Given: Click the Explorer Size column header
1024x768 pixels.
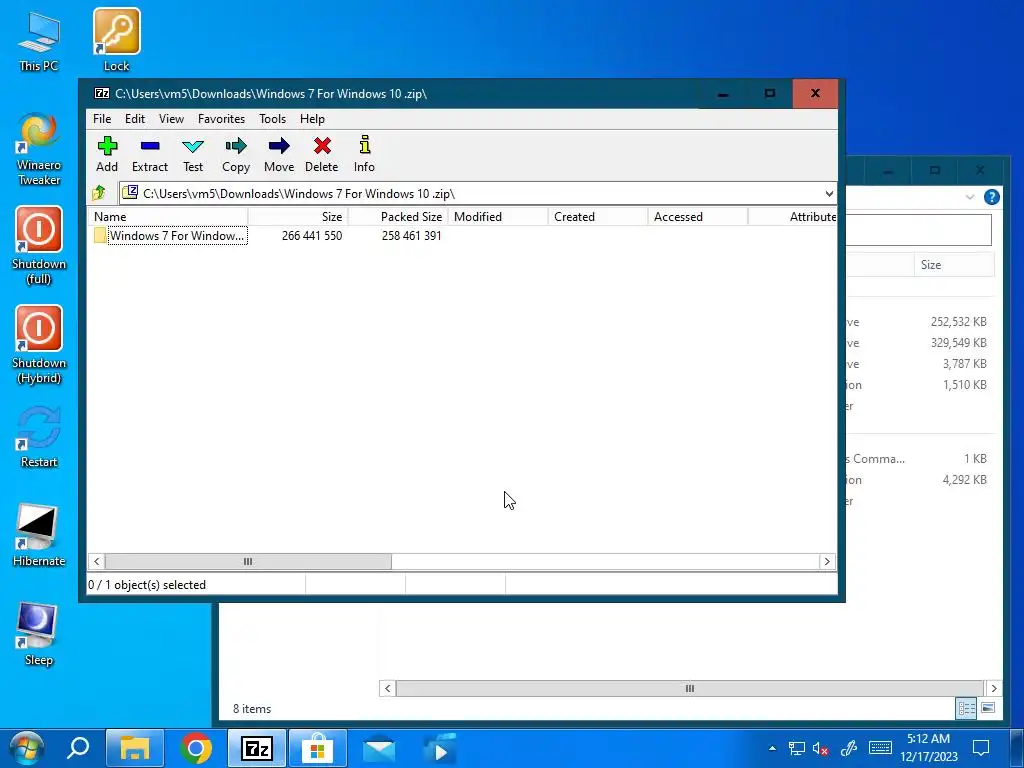Looking at the screenshot, I should [953, 264].
